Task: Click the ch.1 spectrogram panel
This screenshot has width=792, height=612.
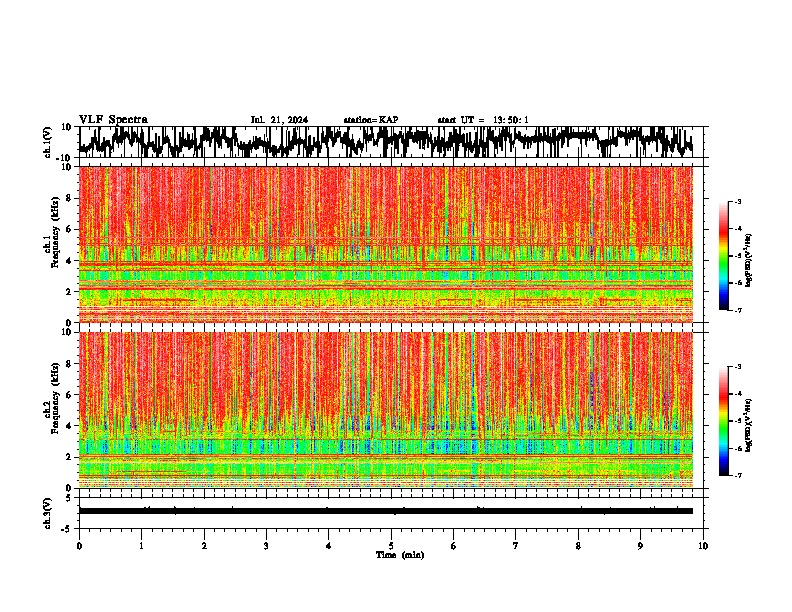Action: pos(386,244)
